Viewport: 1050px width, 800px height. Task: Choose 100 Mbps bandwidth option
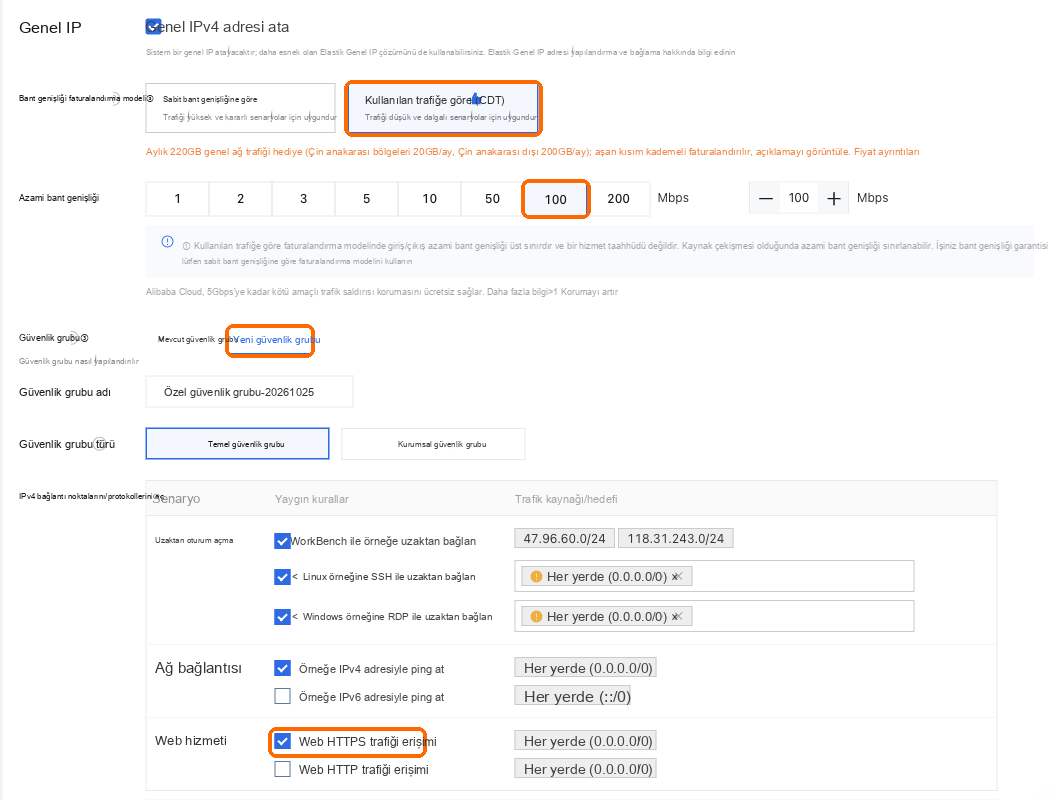tap(555, 199)
